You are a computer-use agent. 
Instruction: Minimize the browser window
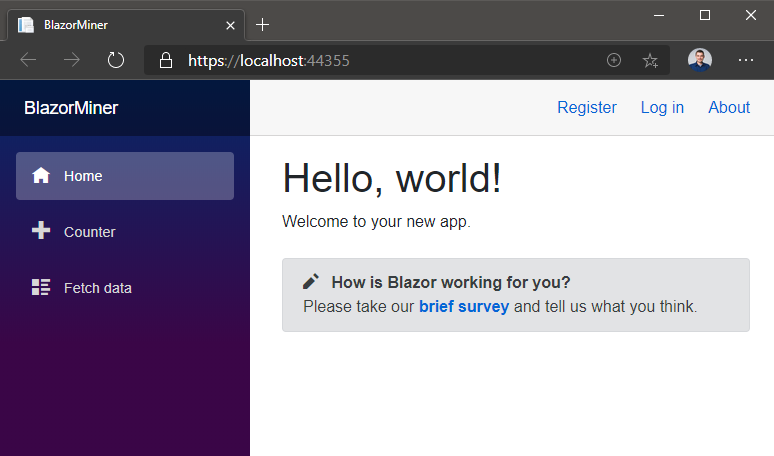click(658, 15)
